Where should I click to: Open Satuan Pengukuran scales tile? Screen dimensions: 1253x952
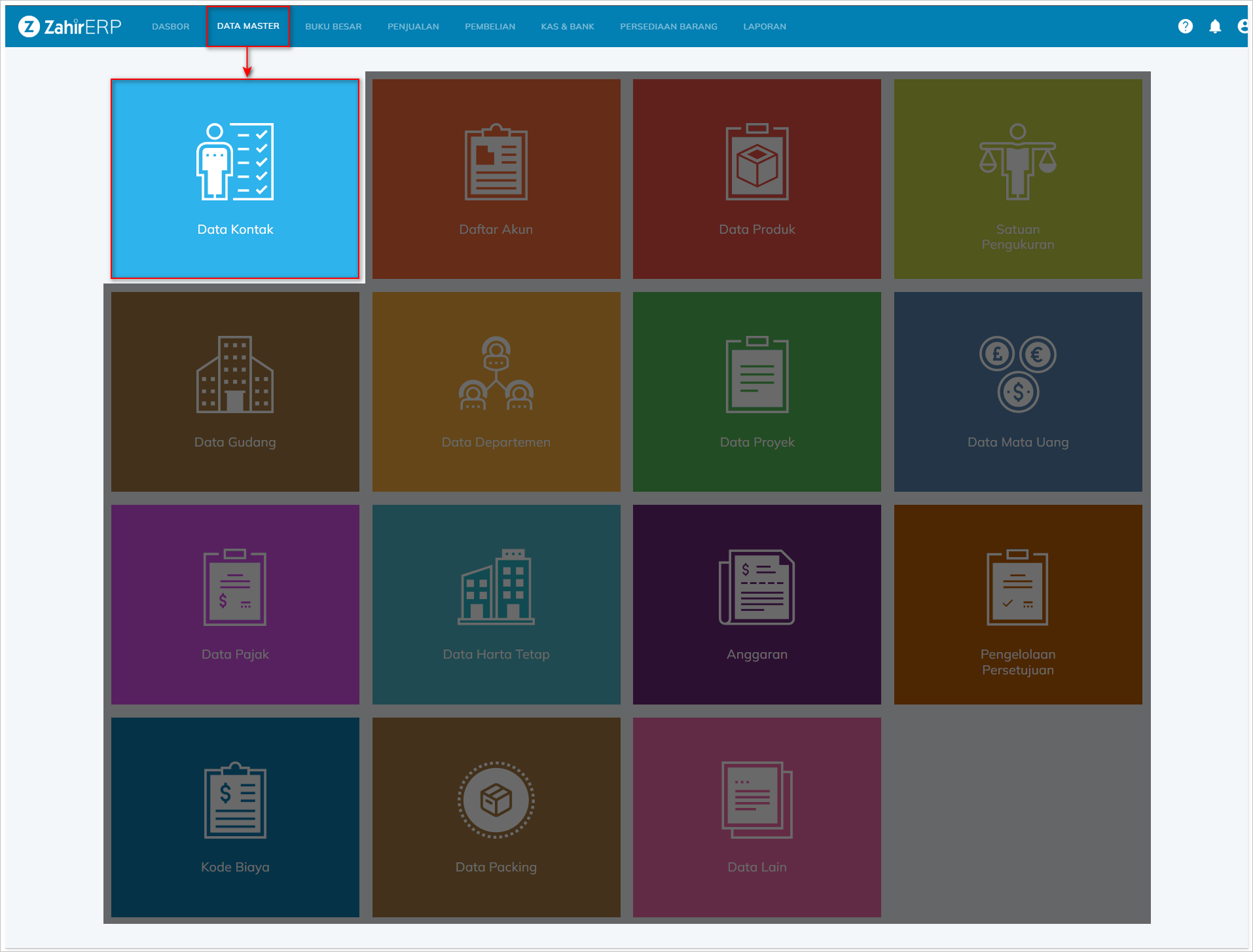1017,179
